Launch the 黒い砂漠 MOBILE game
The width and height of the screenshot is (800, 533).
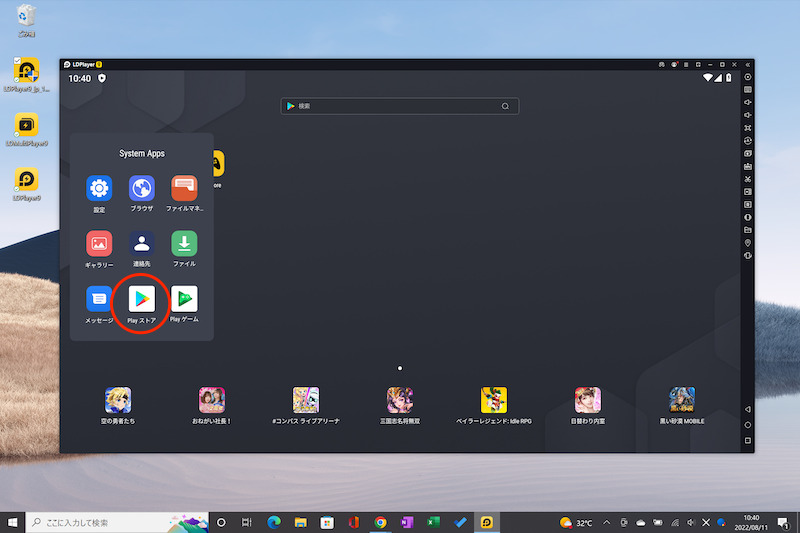(682, 400)
